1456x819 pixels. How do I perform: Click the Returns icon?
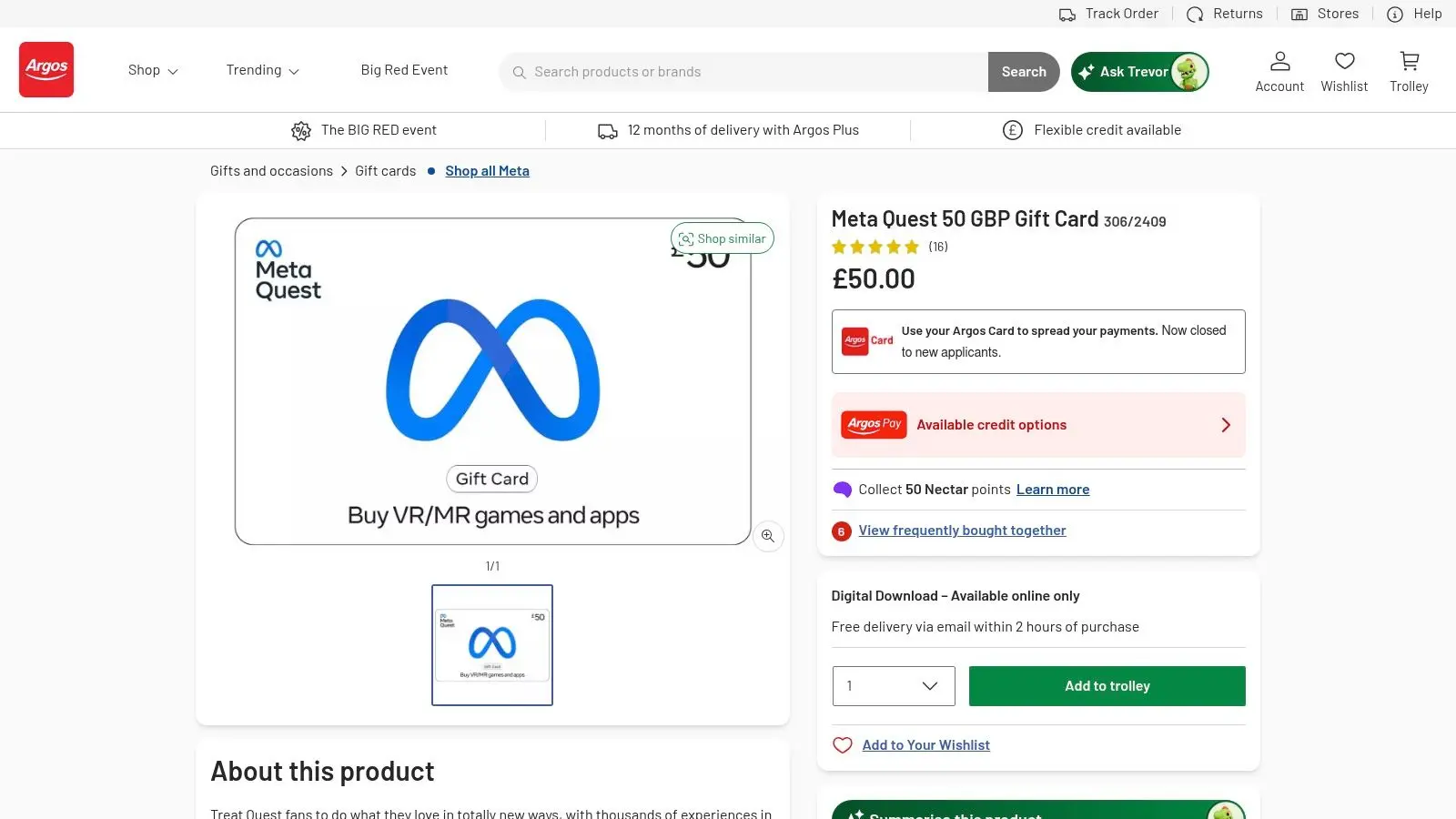pos(1196,14)
